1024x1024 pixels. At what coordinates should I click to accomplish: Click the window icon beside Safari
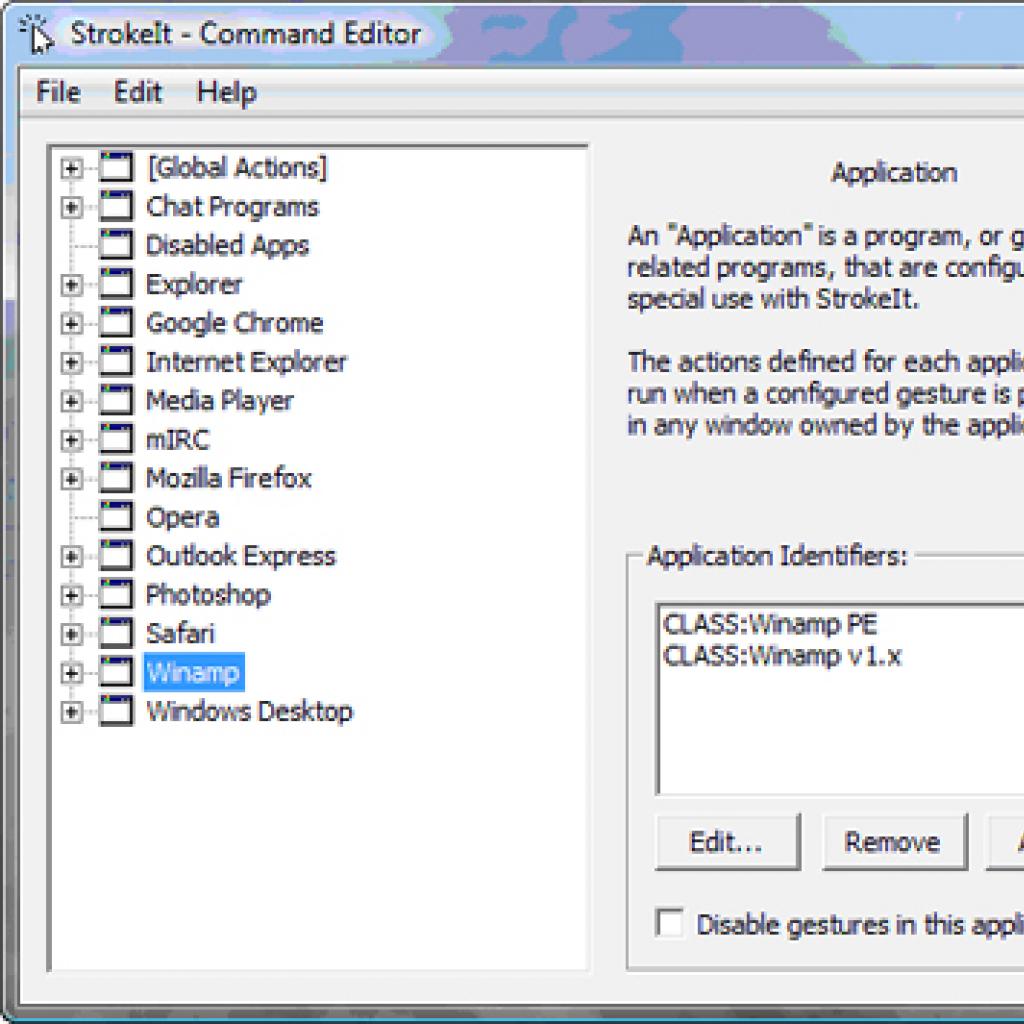pyautogui.click(x=116, y=633)
